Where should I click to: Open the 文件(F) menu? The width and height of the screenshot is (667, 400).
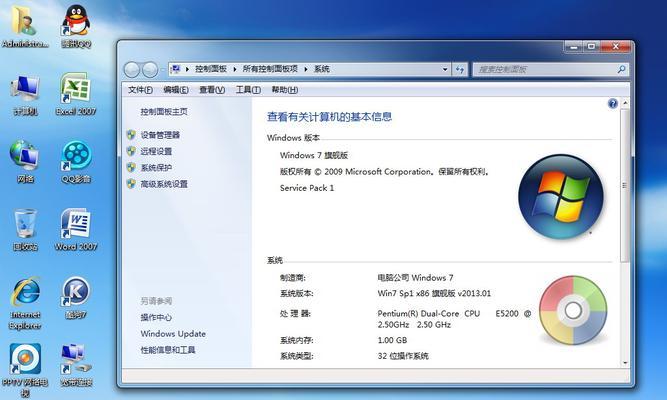[140, 90]
